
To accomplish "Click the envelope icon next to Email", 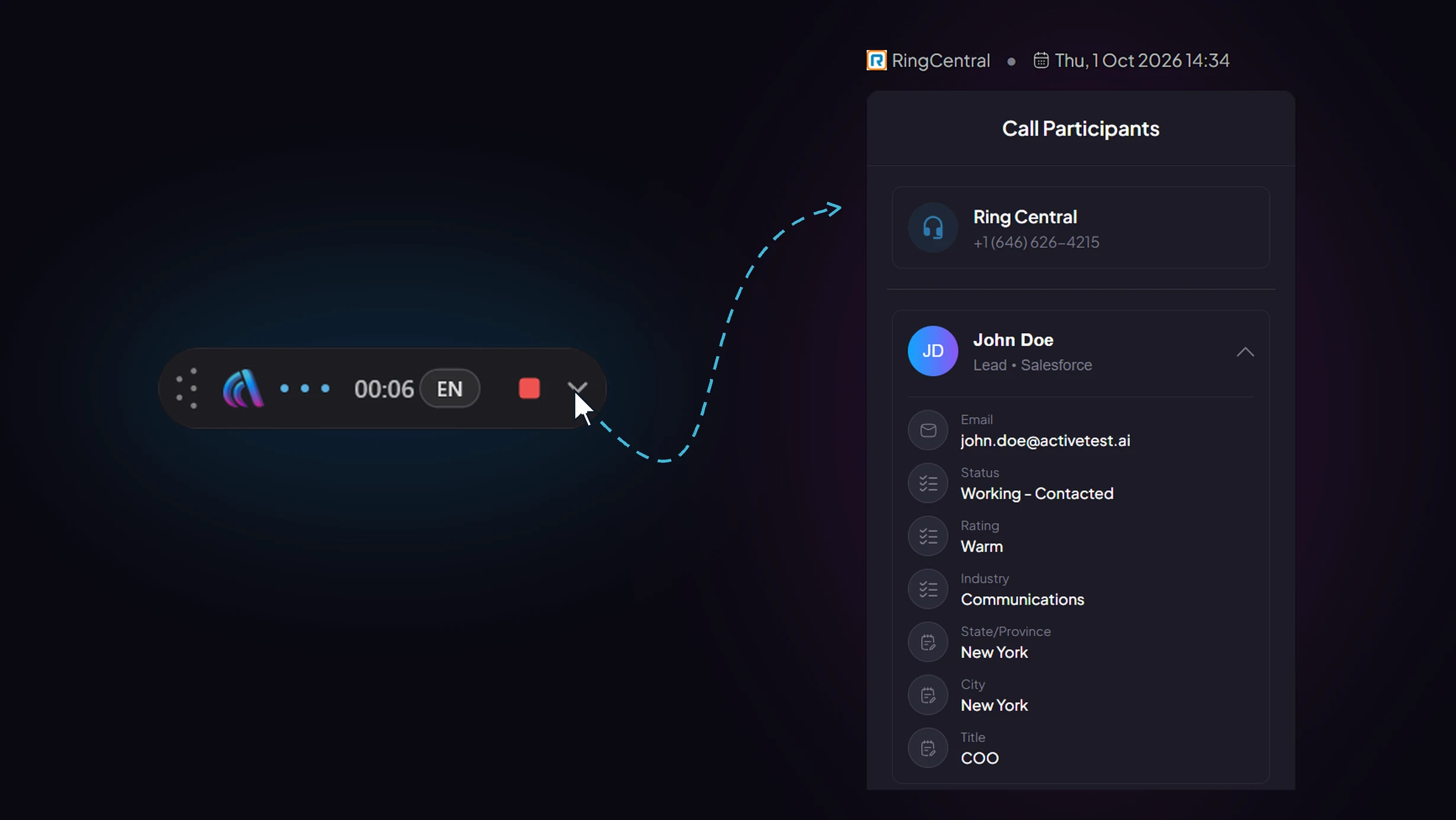I will [928, 430].
